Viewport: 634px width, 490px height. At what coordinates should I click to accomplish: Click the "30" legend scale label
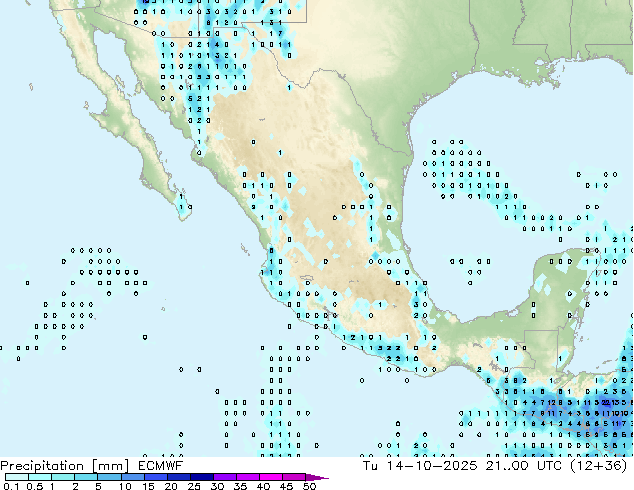(217, 486)
